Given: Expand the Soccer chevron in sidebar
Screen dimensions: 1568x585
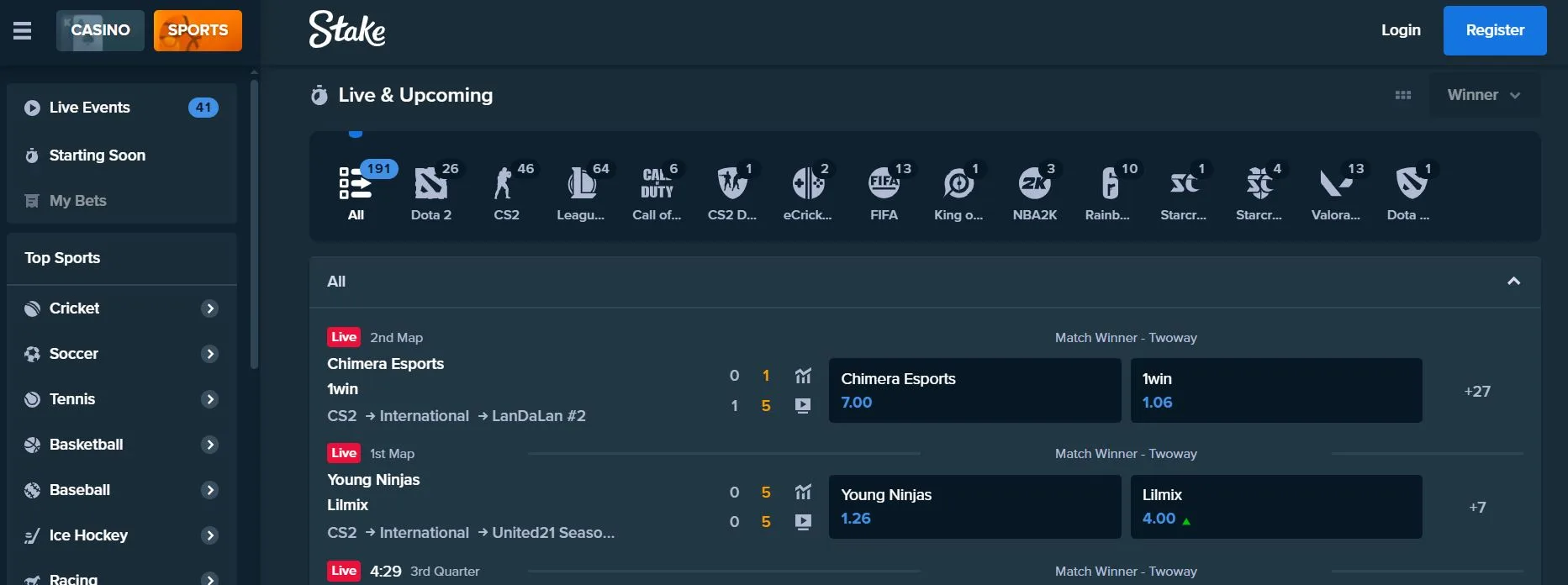Looking at the screenshot, I should [x=210, y=354].
